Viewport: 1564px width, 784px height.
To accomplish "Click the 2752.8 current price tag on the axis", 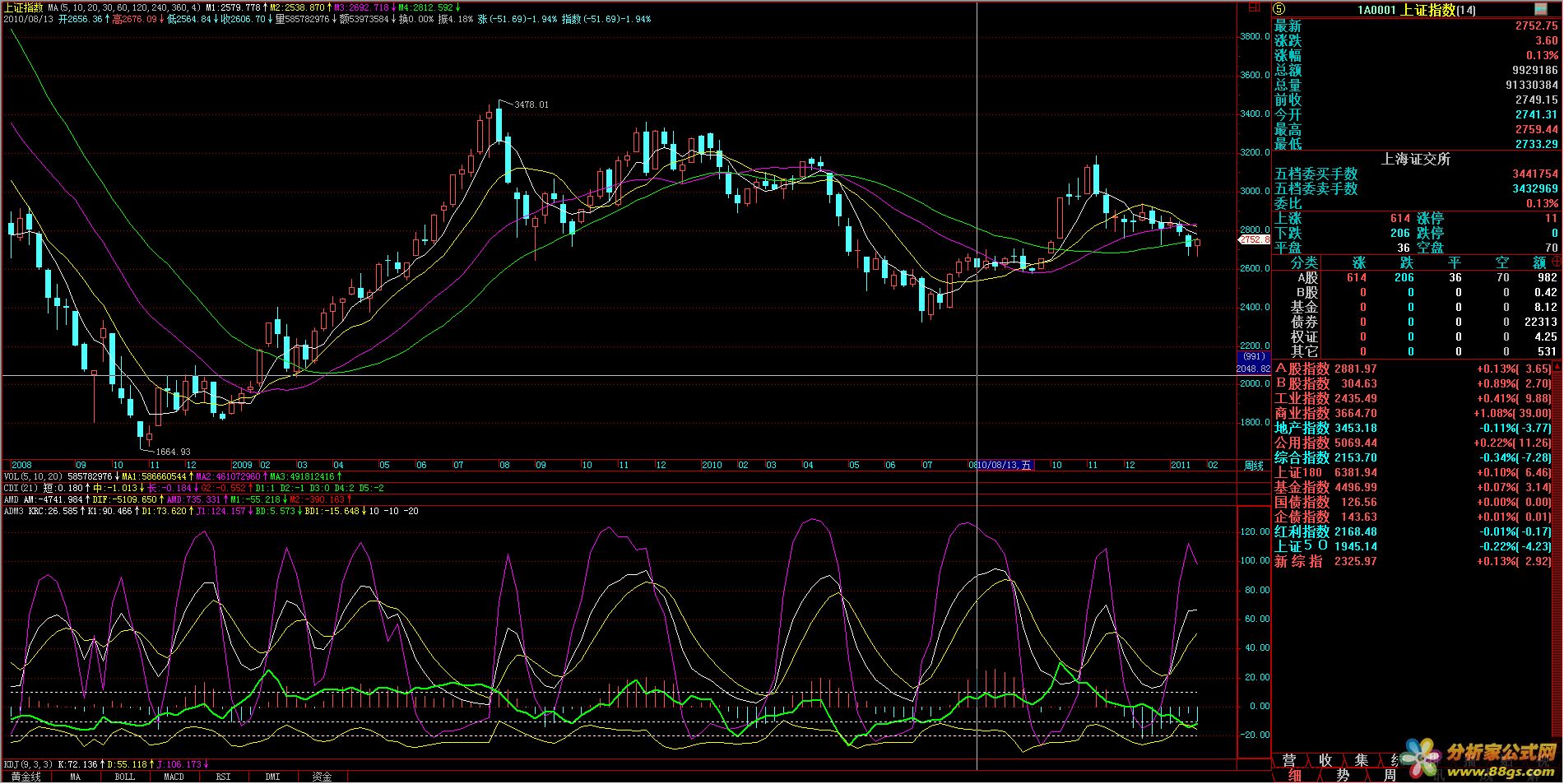I will 1255,240.
